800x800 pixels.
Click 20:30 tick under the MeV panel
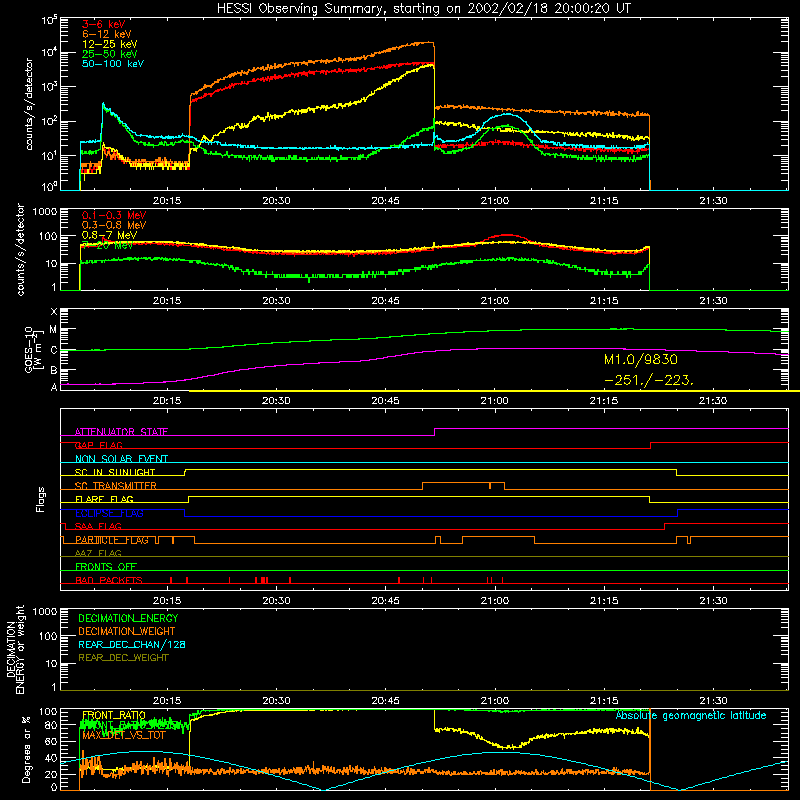point(276,301)
